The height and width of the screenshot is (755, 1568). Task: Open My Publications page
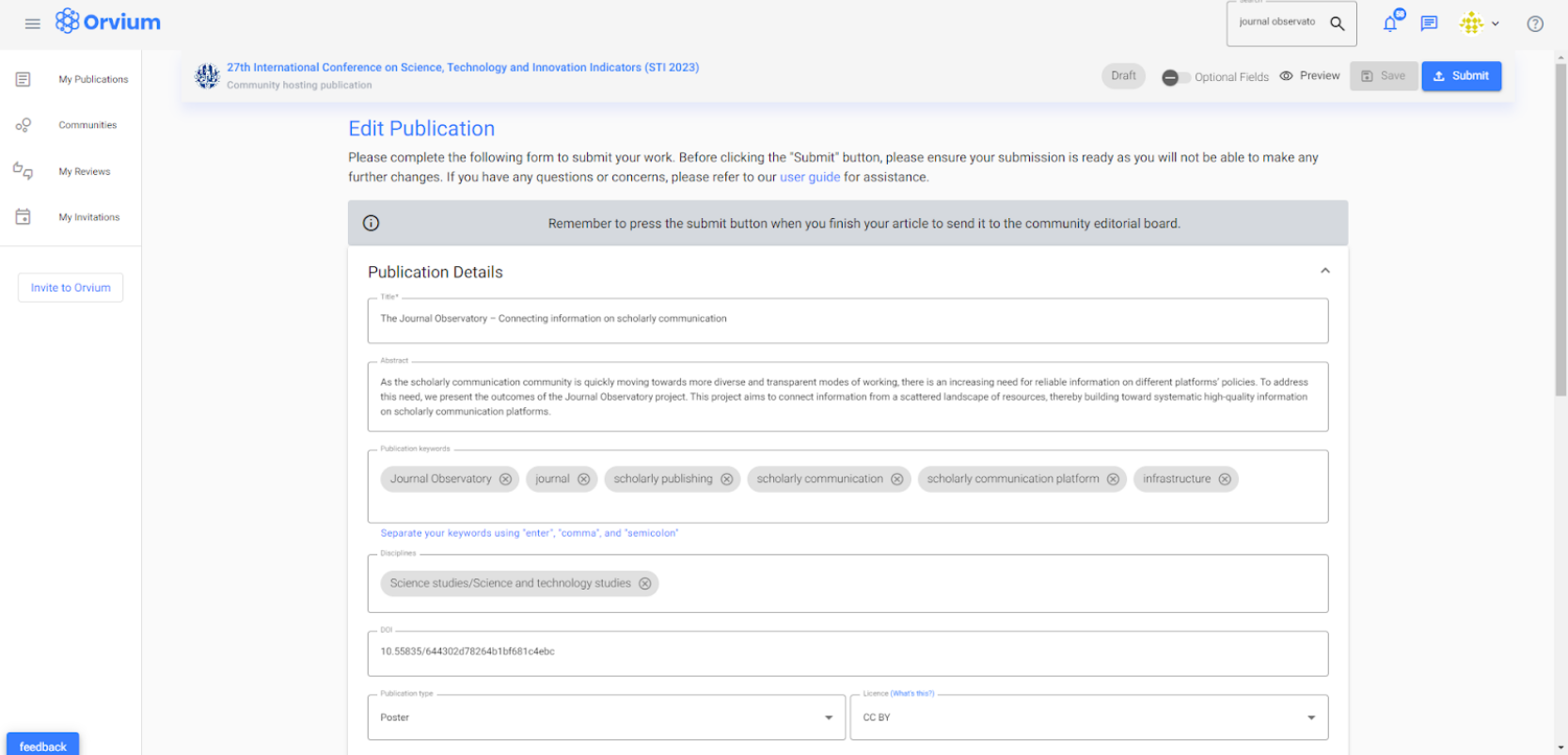tap(93, 80)
